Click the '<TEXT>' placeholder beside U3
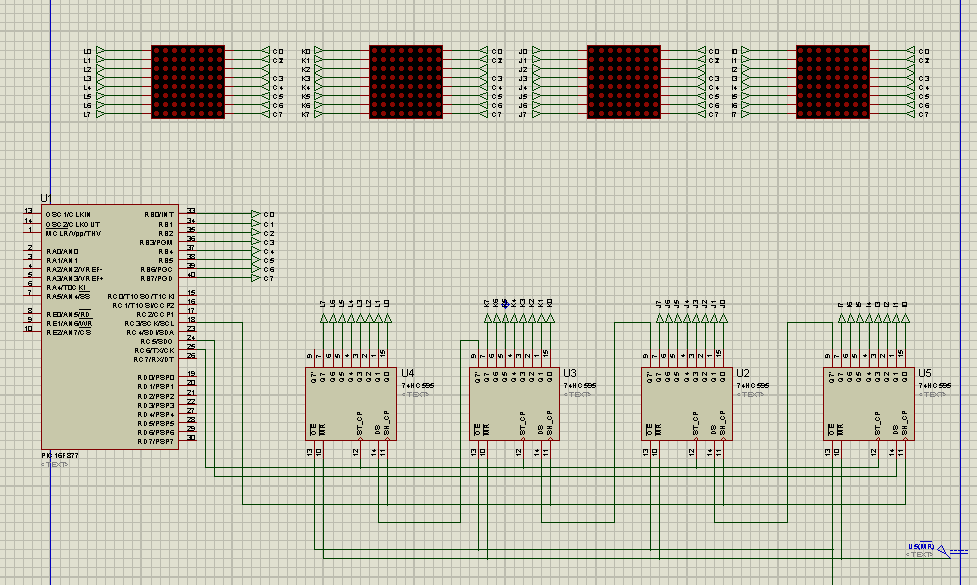977x587 pixels. 577,394
